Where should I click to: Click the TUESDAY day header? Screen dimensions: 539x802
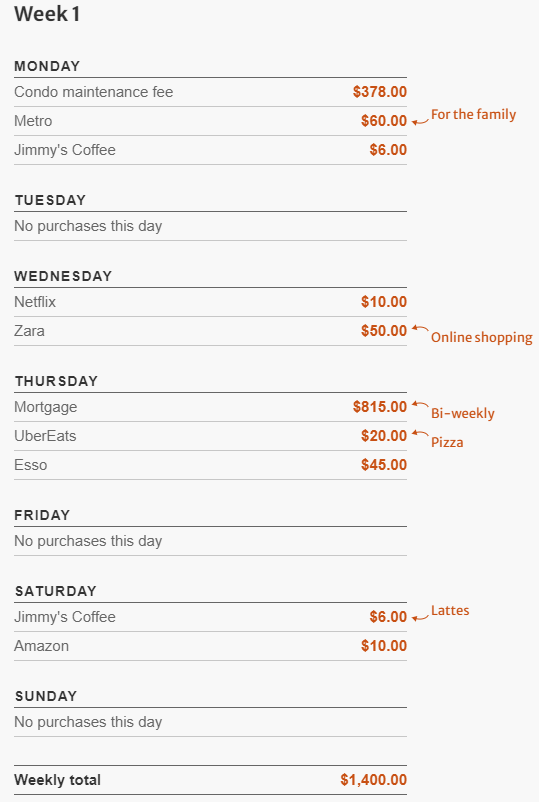pyautogui.click(x=50, y=200)
